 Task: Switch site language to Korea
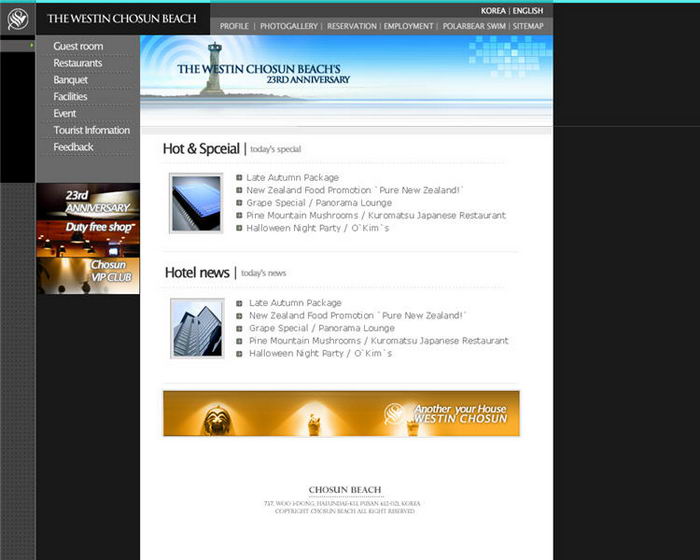point(493,11)
